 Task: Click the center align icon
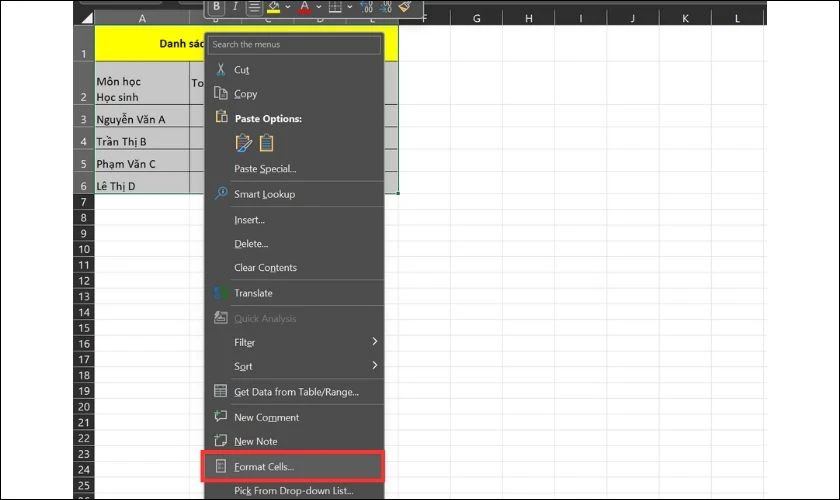tap(254, 7)
